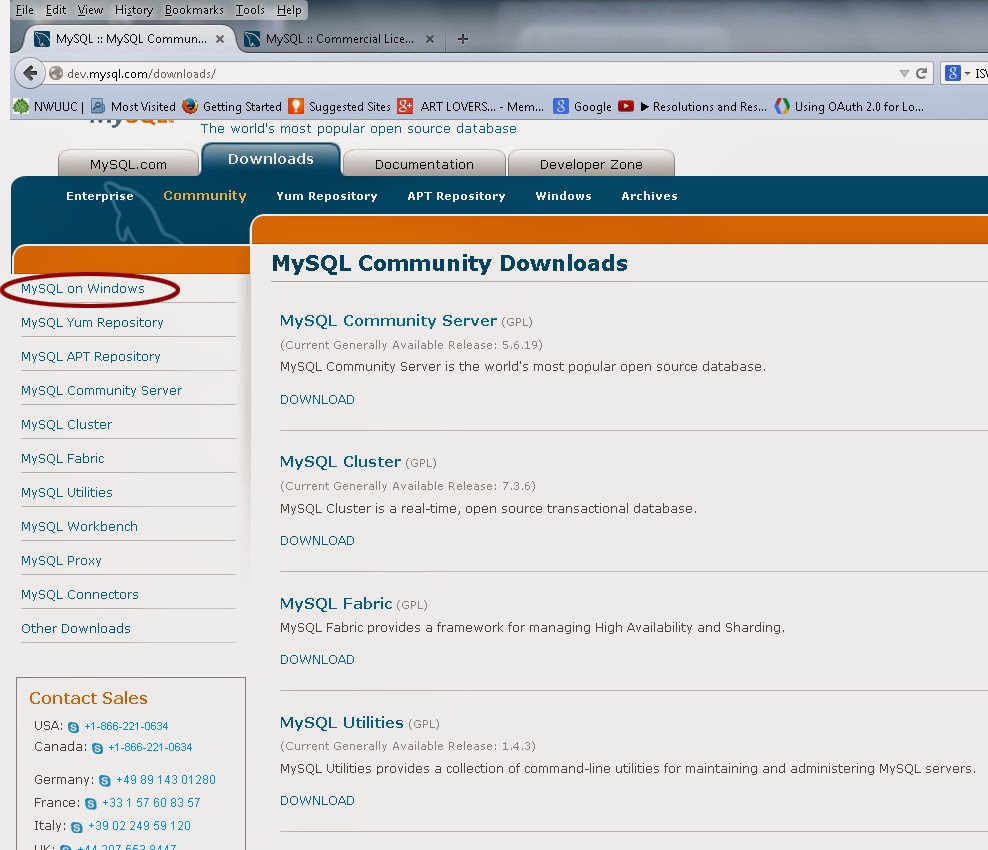Image resolution: width=988 pixels, height=850 pixels.
Task: Open the Documentation site tab
Action: point(424,164)
